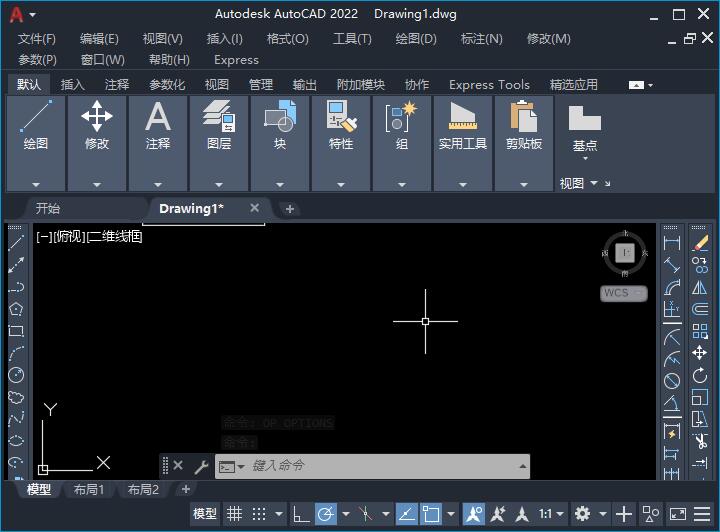Screen dimensions: 720x532
Task: Toggle ortho mode in status bar
Action: click(x=301, y=514)
